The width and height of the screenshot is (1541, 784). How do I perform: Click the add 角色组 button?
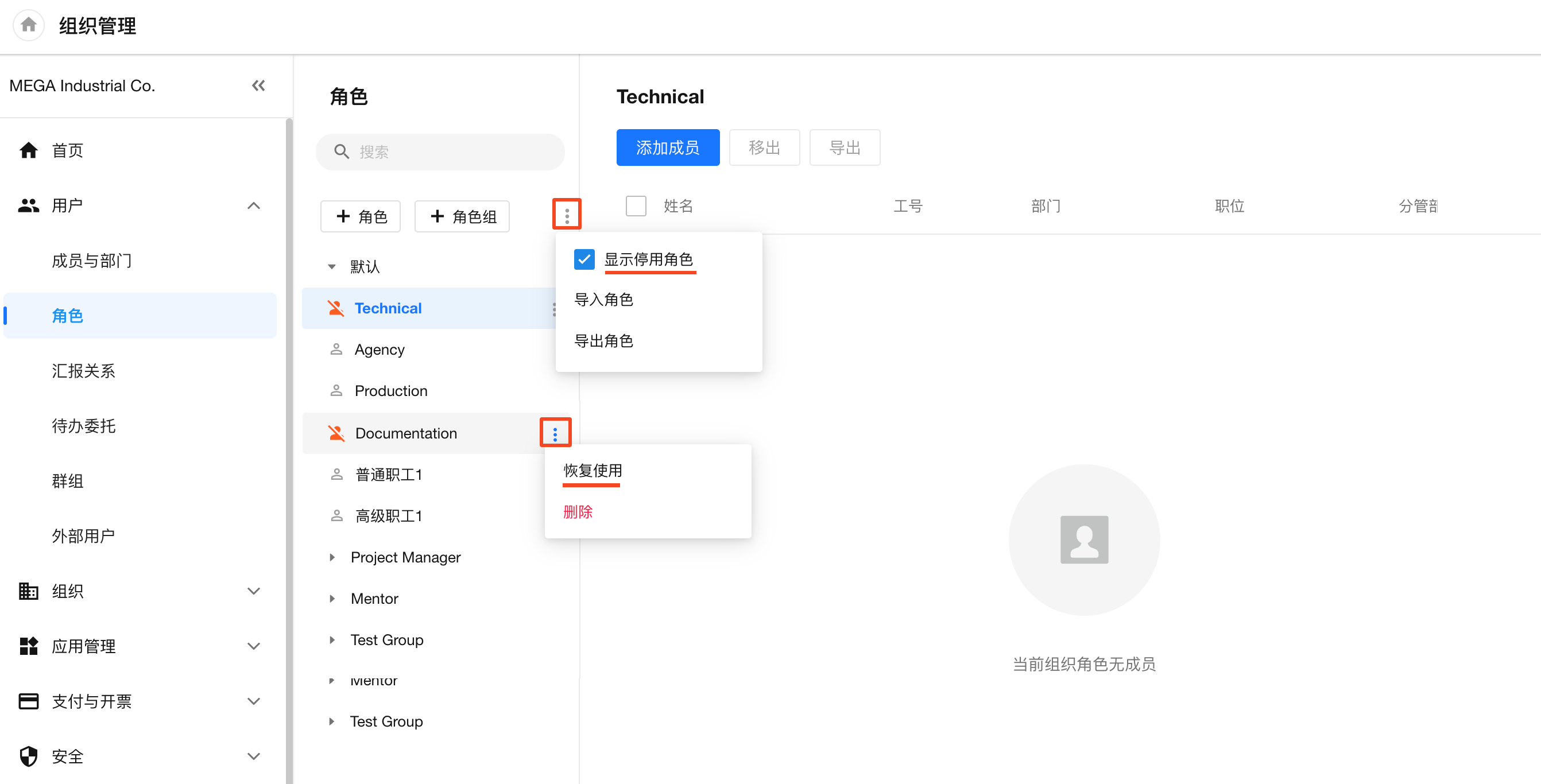pyautogui.click(x=462, y=216)
